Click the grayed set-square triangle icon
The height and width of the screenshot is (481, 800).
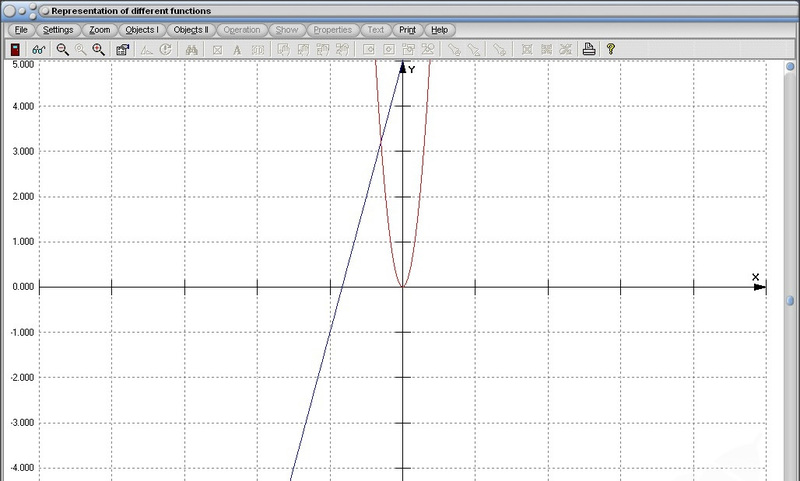click(x=146, y=49)
